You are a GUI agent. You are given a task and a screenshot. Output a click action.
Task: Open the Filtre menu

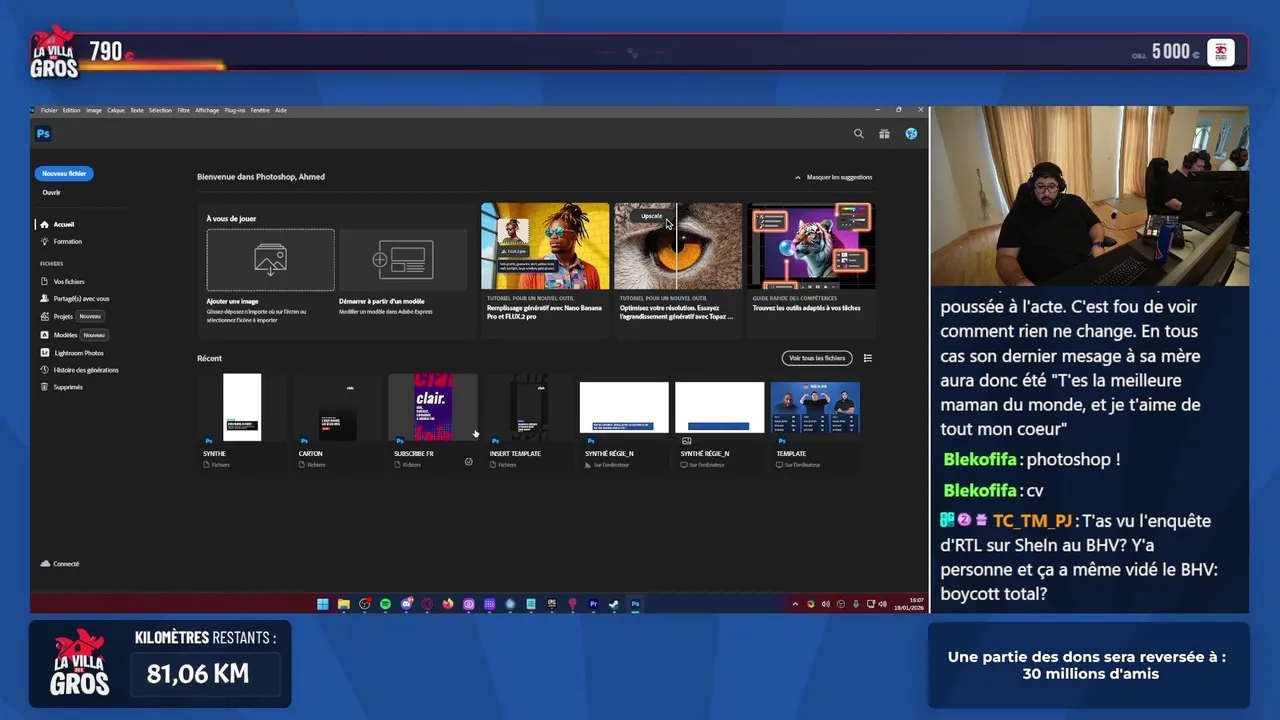click(183, 110)
